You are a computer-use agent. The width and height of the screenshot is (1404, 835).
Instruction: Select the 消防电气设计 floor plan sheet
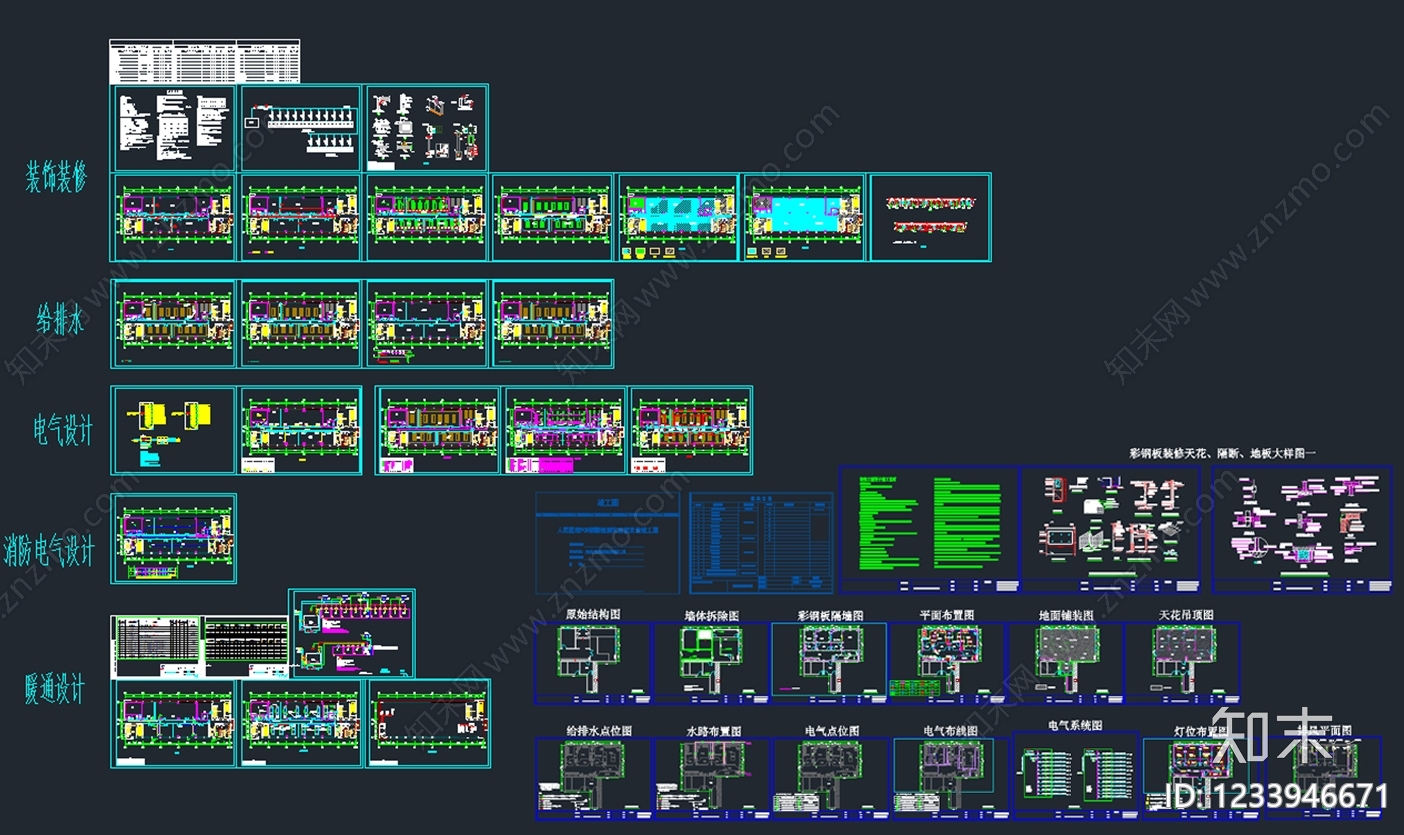(x=174, y=538)
